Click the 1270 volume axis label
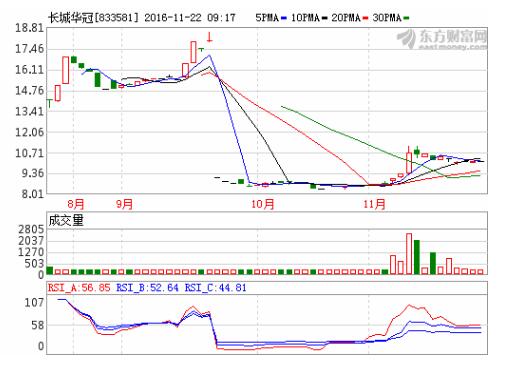 31,252
